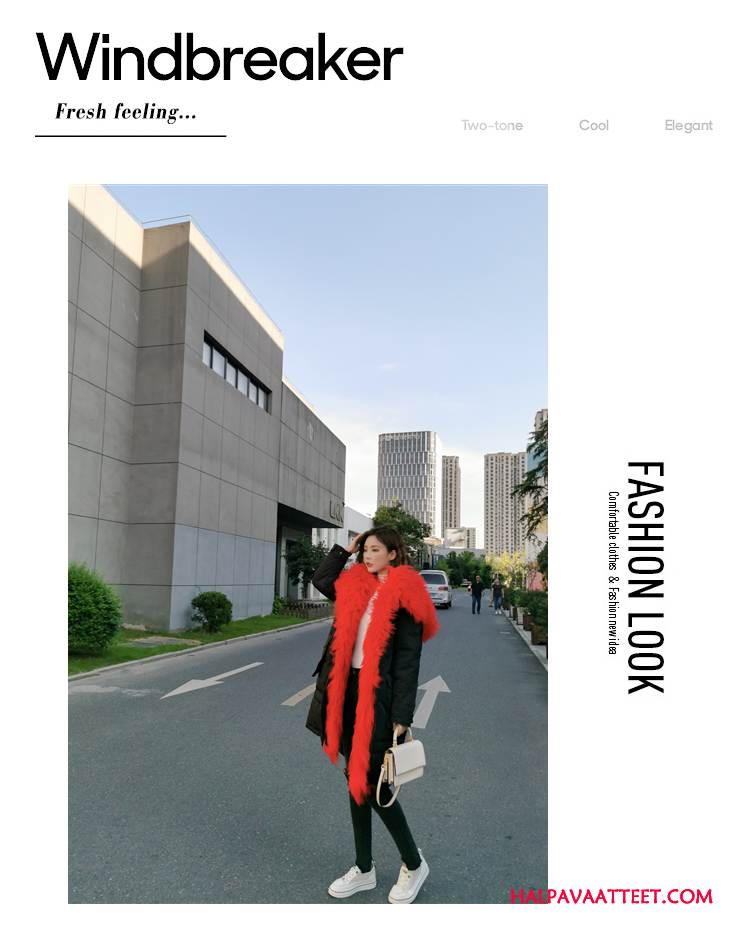The width and height of the screenshot is (750, 934).
Task: Select the "Cool" label
Action: coord(593,125)
